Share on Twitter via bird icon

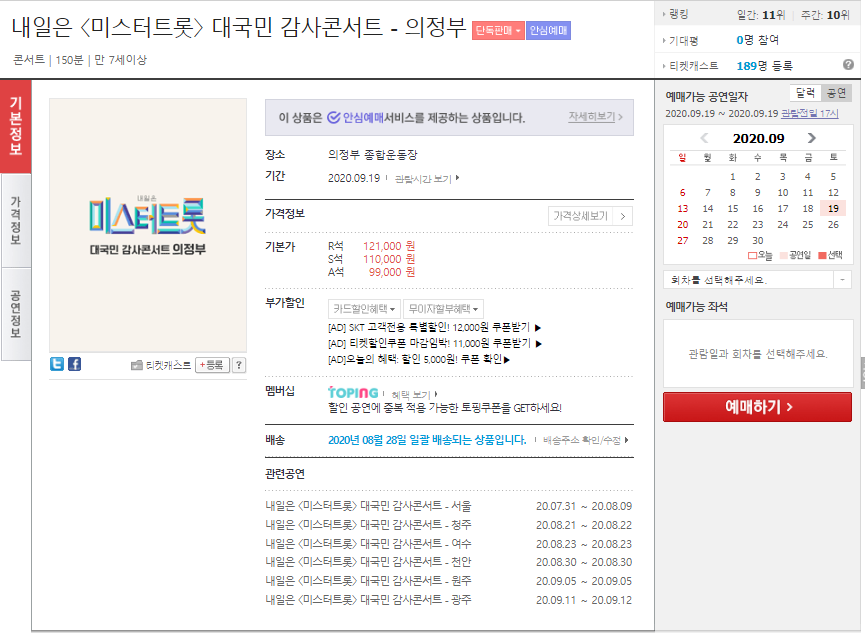[x=57, y=364]
